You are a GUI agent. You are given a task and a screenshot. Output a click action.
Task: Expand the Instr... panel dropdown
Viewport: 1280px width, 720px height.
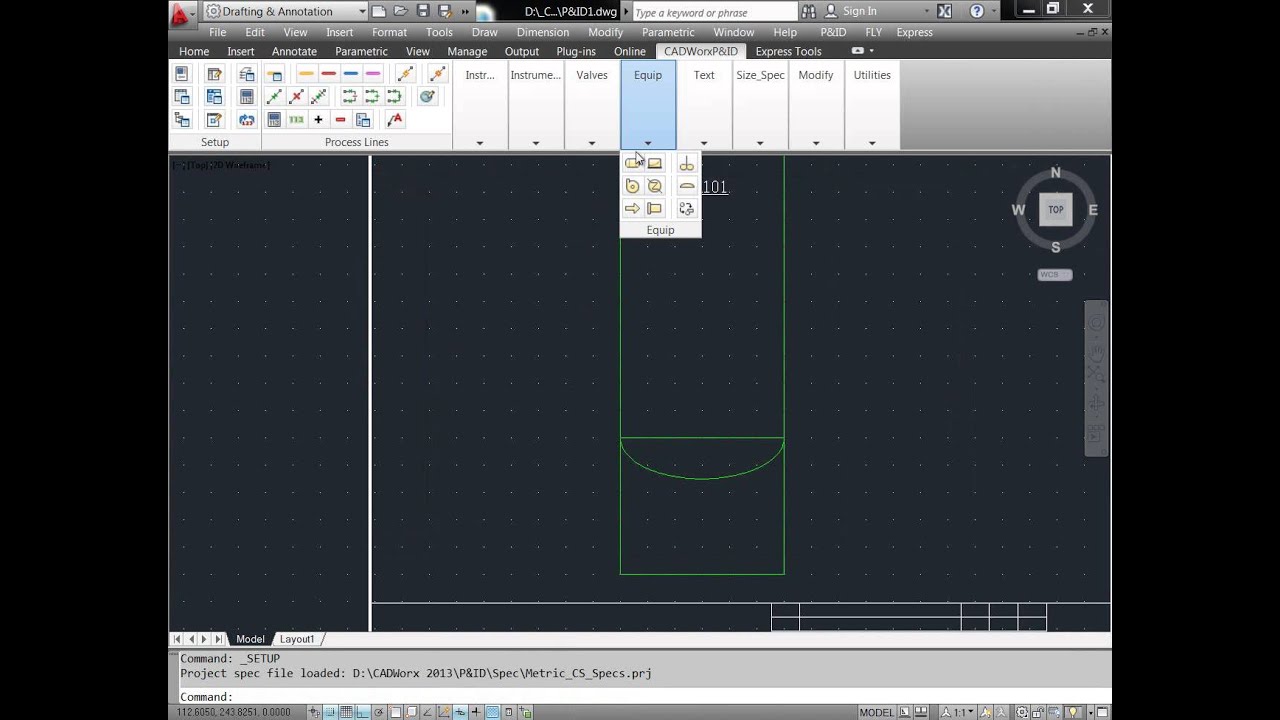click(x=480, y=143)
